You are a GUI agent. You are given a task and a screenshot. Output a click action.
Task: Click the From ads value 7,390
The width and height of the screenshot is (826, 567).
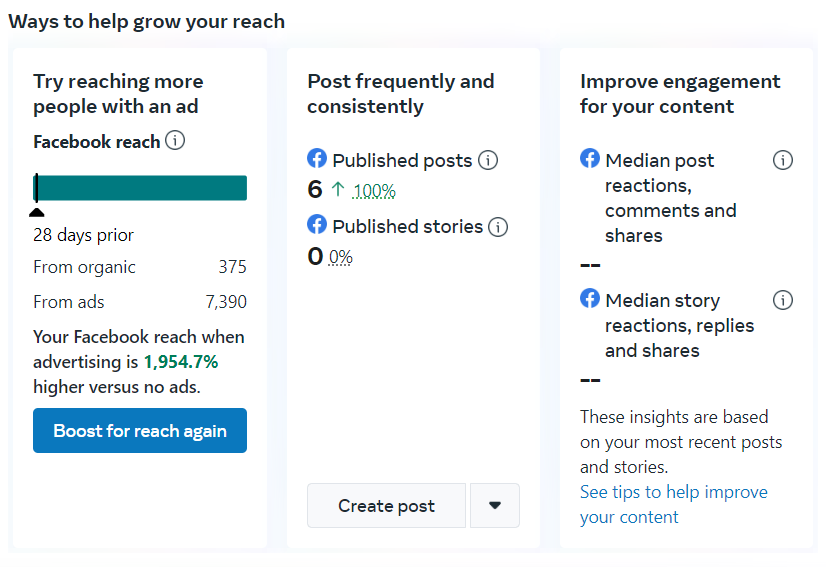click(226, 301)
